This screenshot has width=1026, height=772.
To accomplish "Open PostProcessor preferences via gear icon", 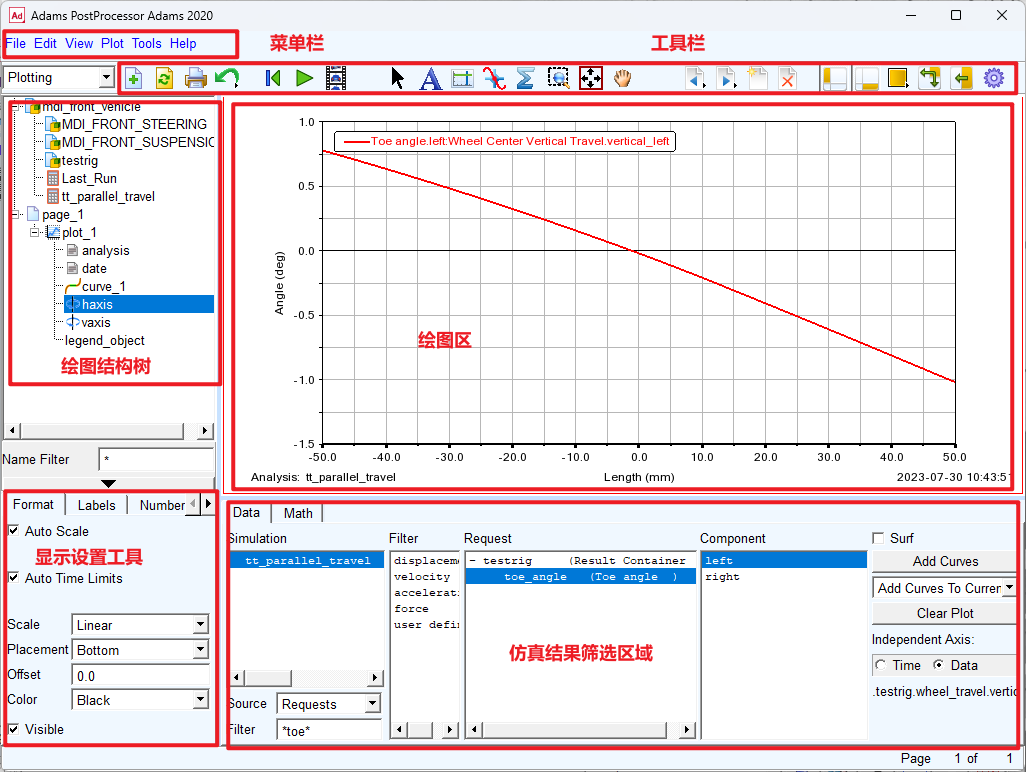I will [x=994, y=78].
